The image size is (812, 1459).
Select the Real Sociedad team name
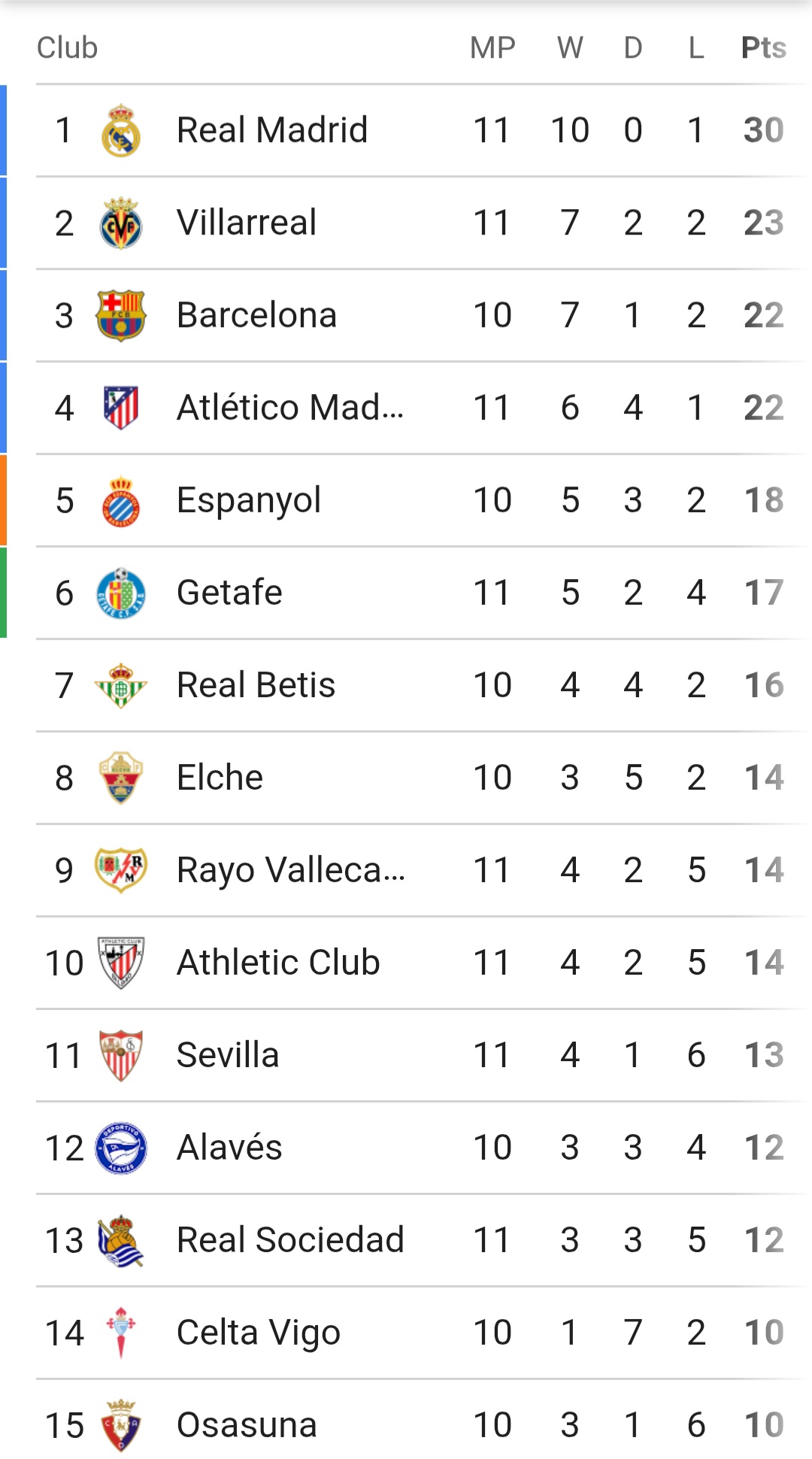(290, 1240)
